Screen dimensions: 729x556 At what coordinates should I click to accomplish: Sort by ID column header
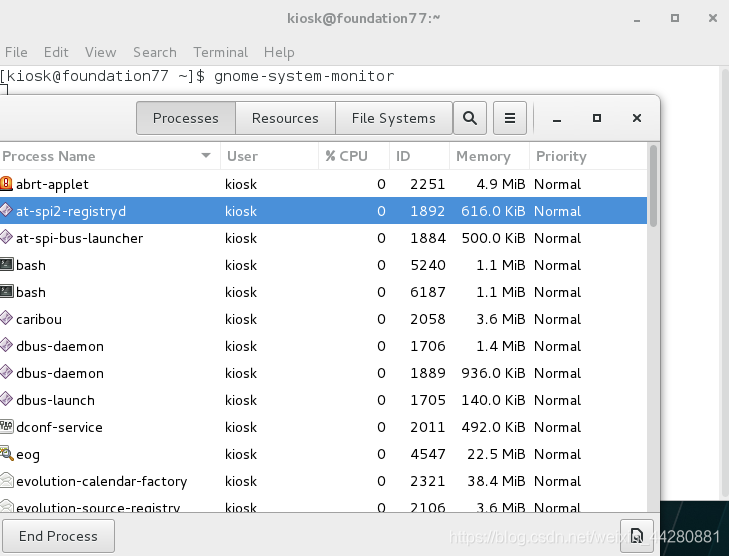[x=419, y=156]
